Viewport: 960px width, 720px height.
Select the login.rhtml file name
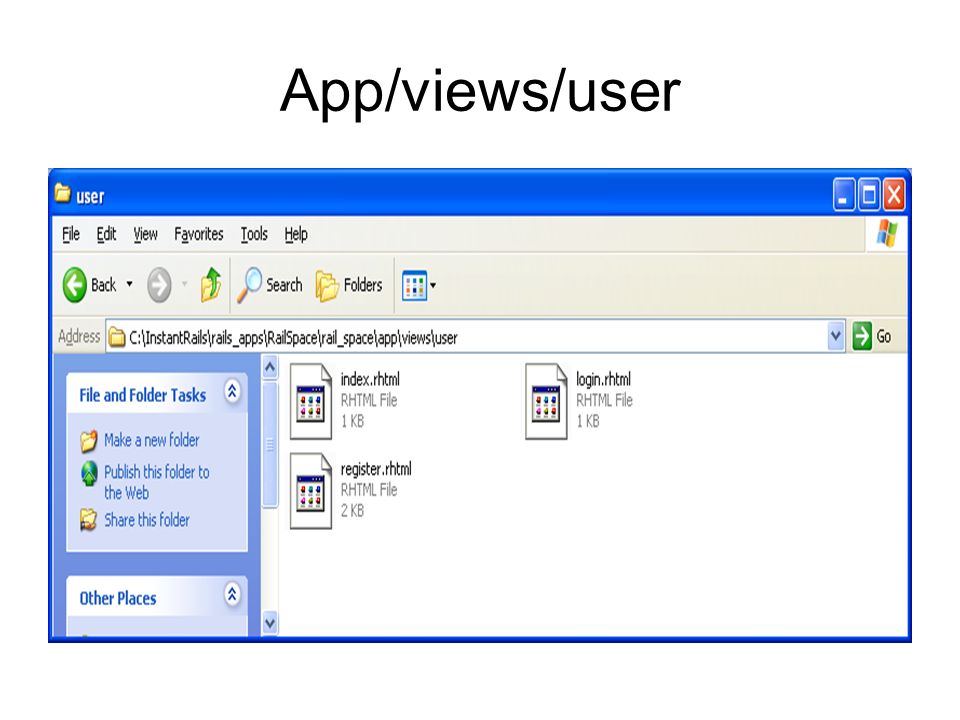coord(603,380)
